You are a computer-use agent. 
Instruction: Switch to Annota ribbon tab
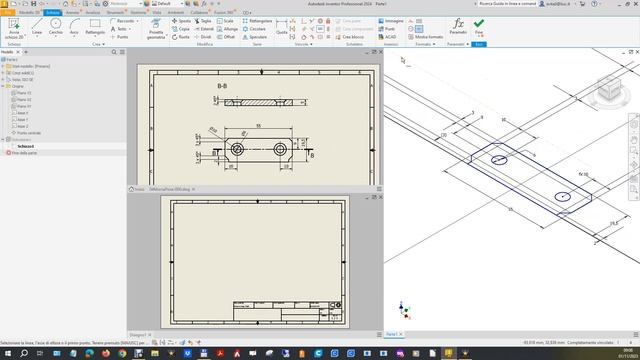[72, 13]
